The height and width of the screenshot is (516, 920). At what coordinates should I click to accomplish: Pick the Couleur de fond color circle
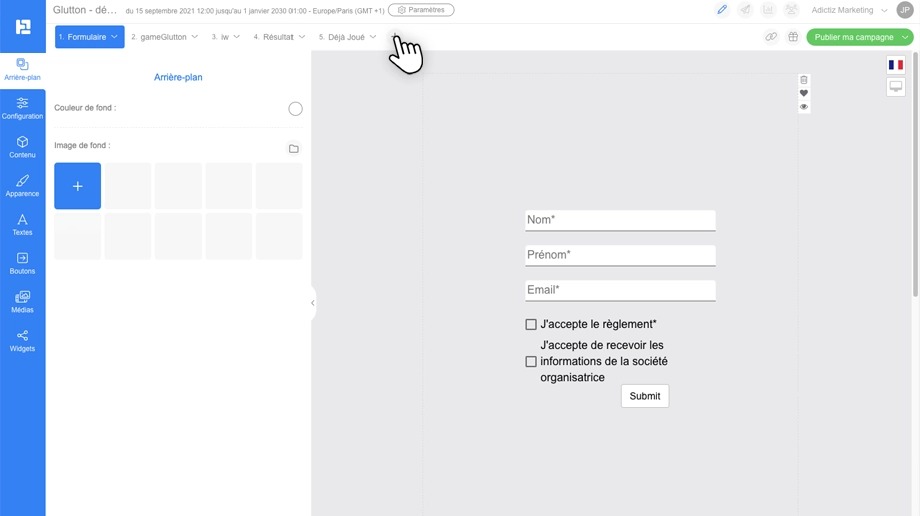[295, 109]
